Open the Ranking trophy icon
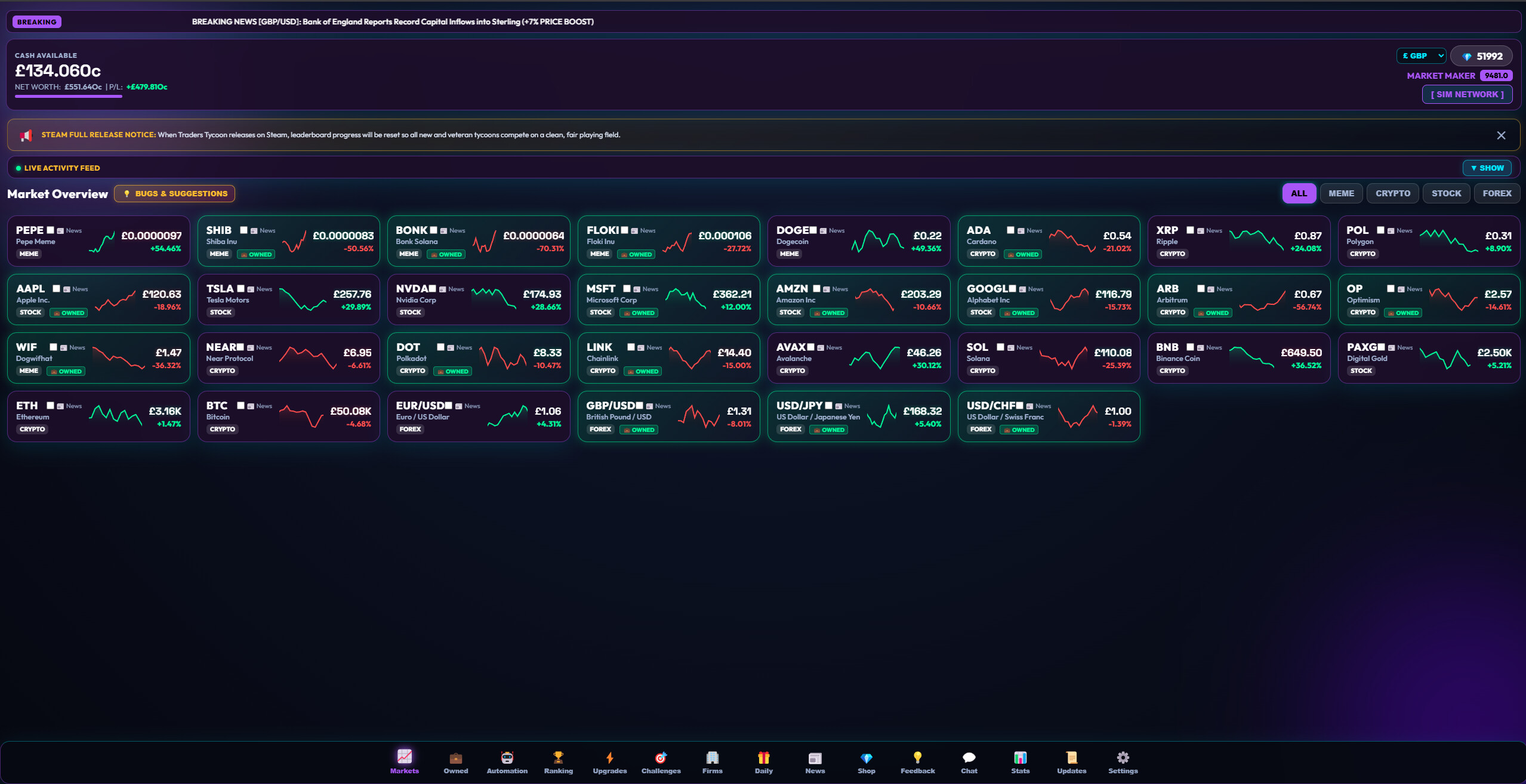 coord(558,758)
